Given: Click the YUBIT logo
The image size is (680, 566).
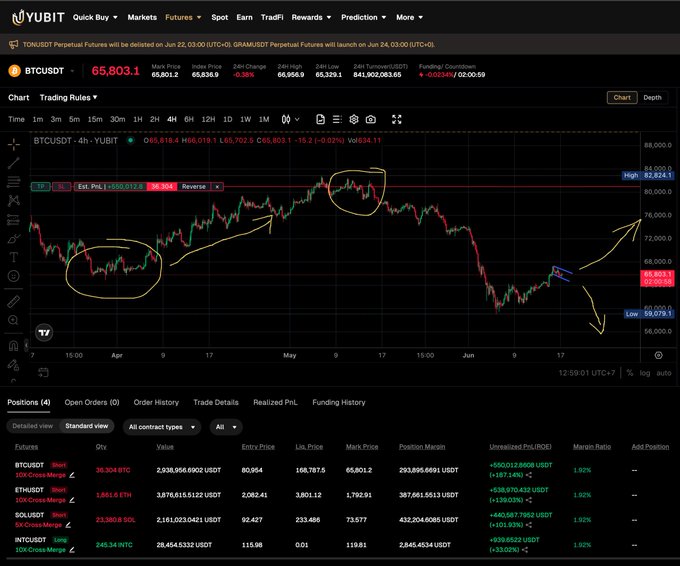Looking at the screenshot, I should 38,17.
